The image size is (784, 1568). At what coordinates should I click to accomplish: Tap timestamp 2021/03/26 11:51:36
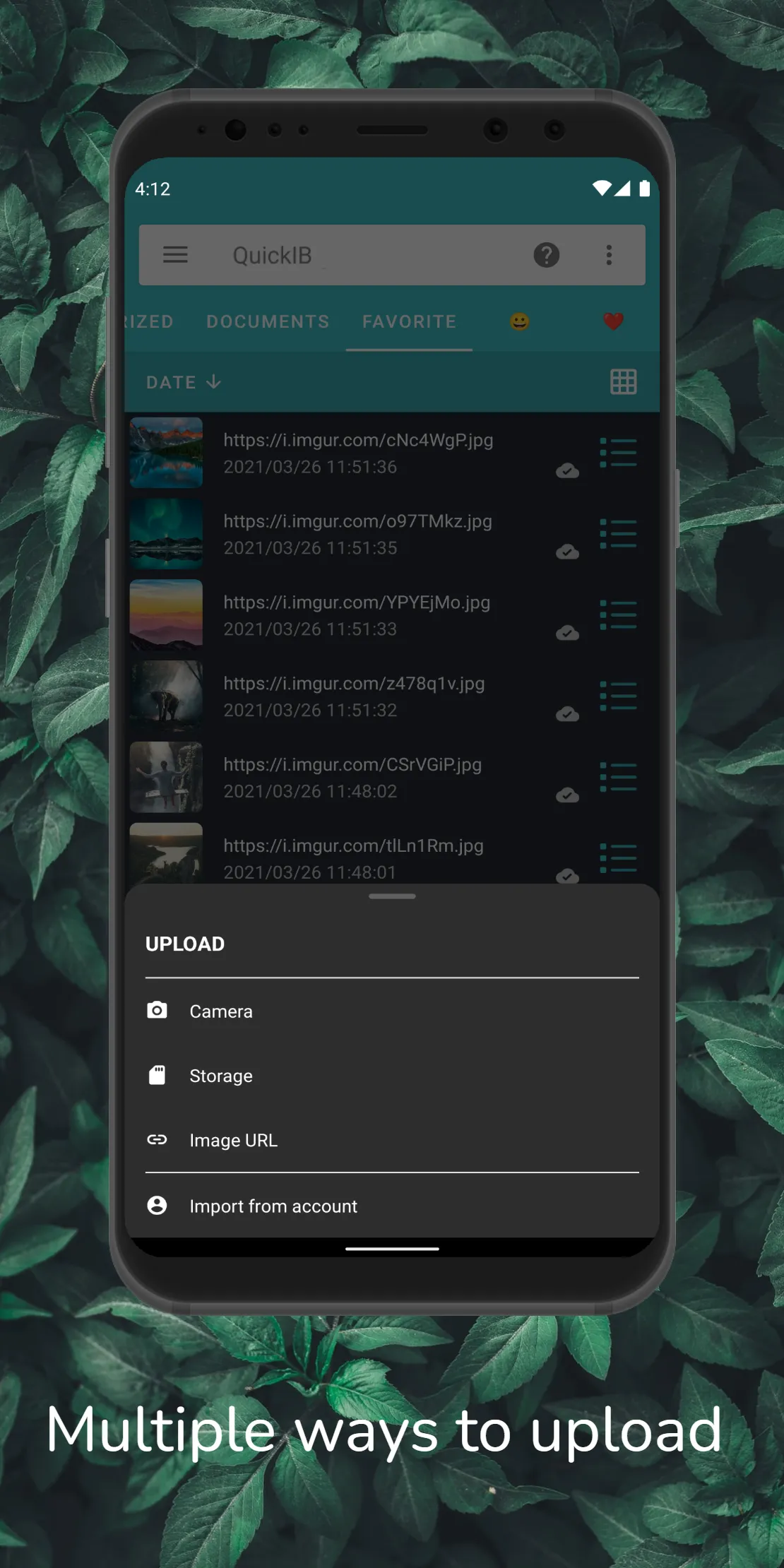(x=310, y=467)
